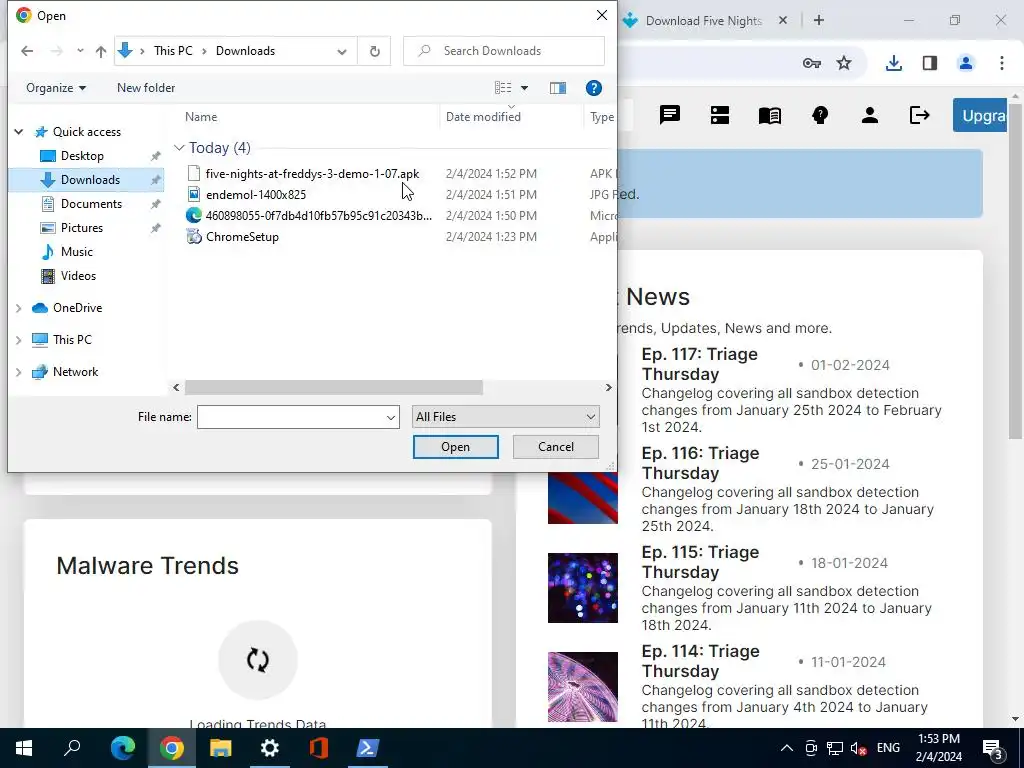Screen dimensions: 1024x768
Task: Open Chrome password key icon
Action: 811,63
